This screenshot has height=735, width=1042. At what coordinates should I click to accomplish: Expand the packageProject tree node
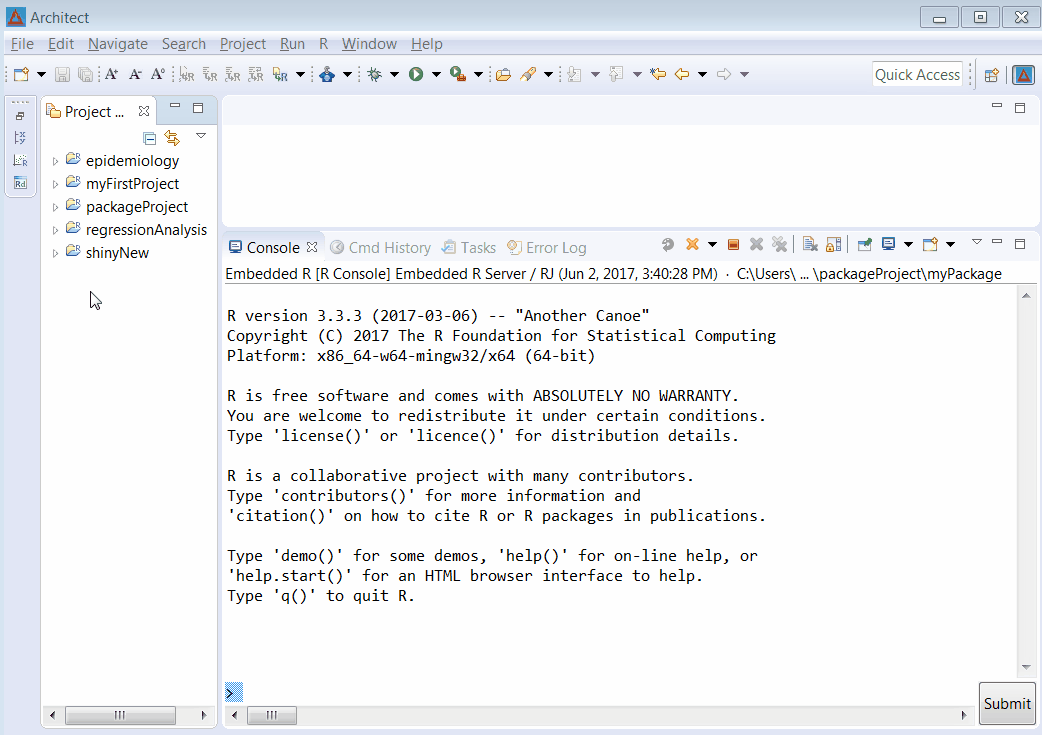click(55, 207)
